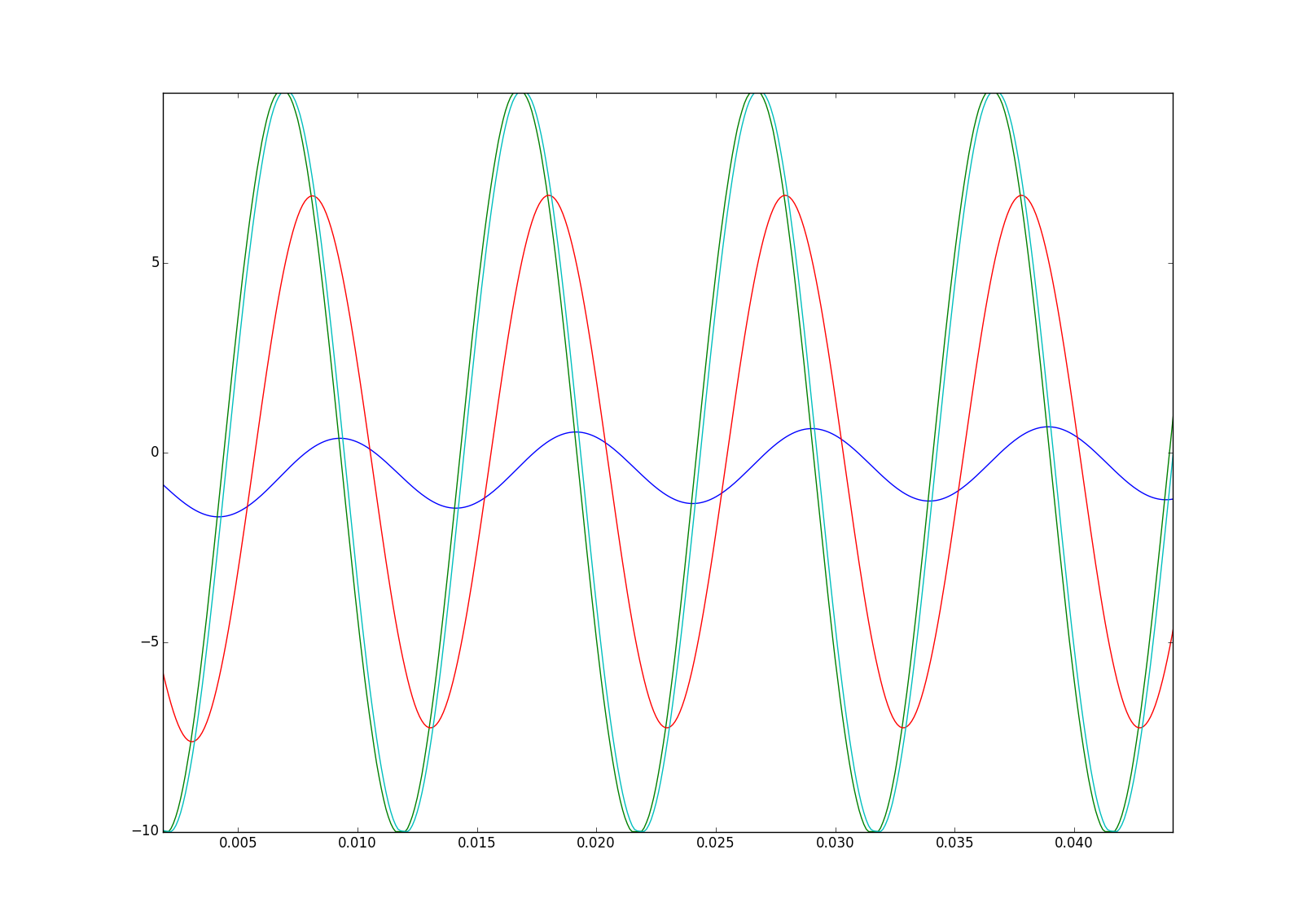Click the 0 label on the y-axis
The width and height of the screenshot is (1303, 924).
tap(155, 453)
